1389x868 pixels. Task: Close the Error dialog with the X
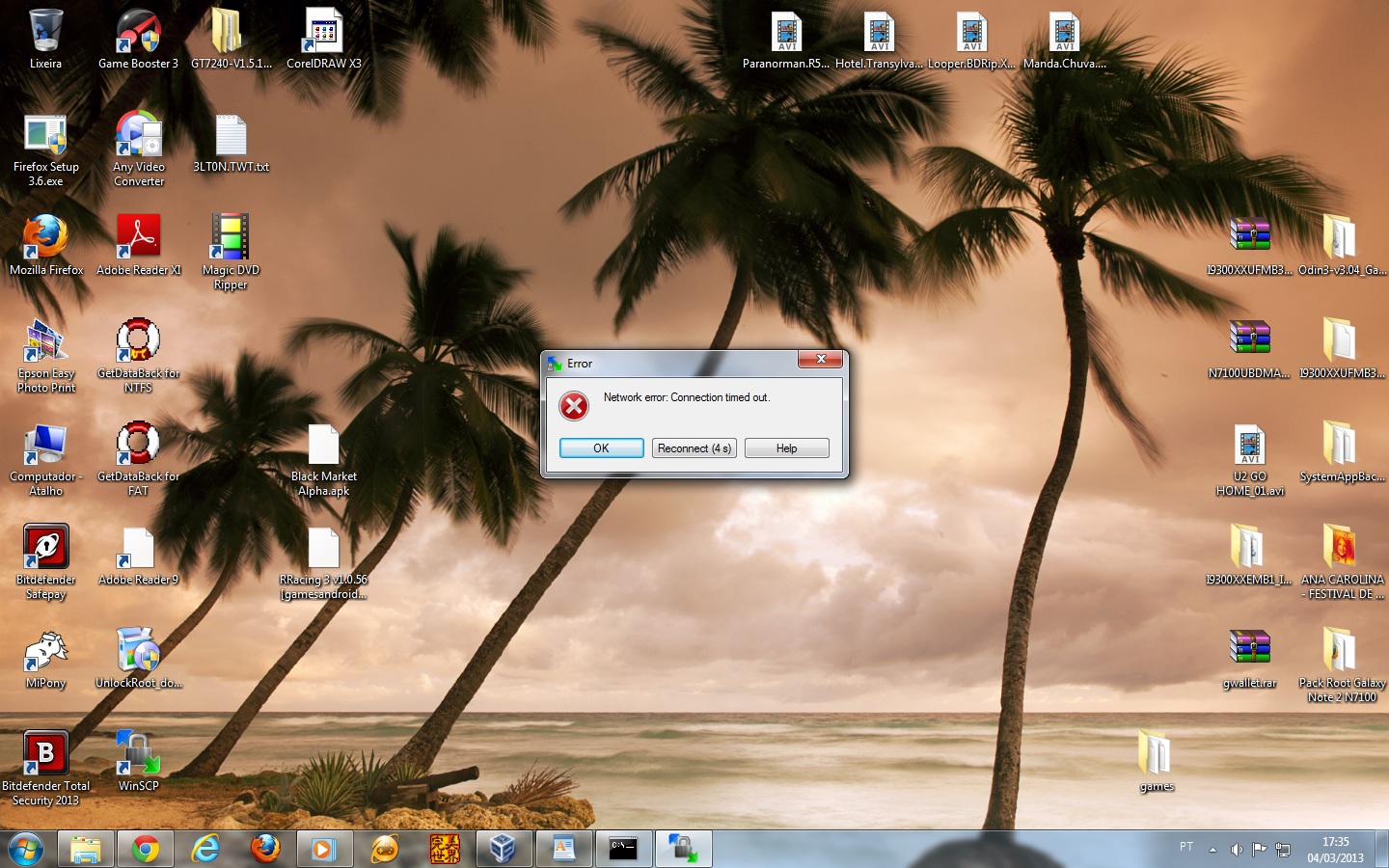[821, 359]
